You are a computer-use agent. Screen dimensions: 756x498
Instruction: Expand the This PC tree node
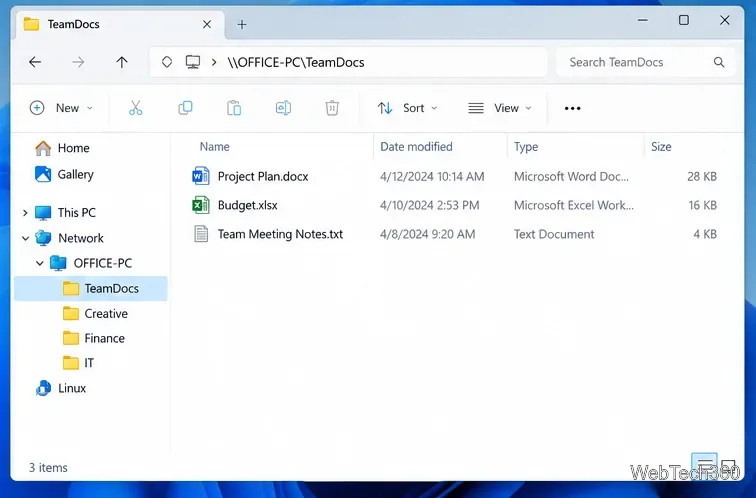(x=25, y=213)
